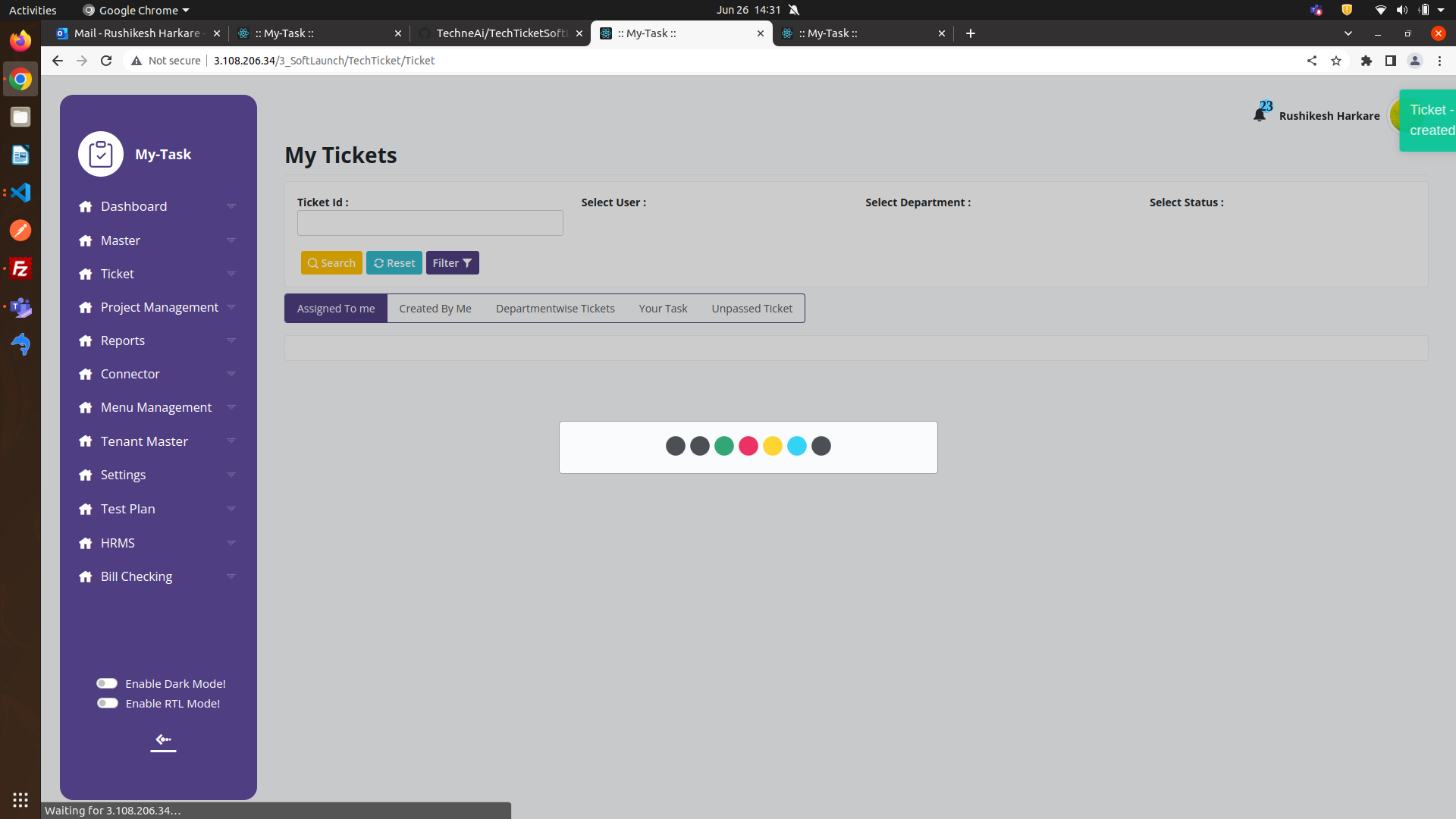Click the Ticket created green notification toast

click(x=1428, y=121)
